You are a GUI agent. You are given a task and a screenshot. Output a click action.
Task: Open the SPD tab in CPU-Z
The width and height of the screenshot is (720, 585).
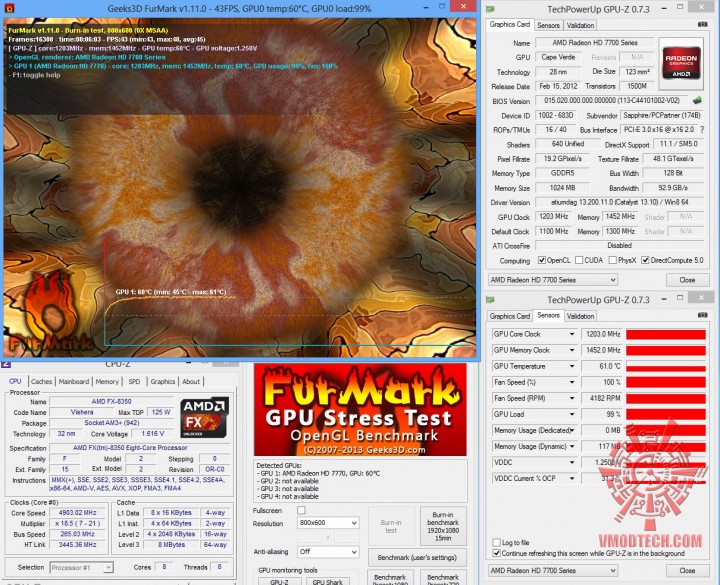point(134,382)
